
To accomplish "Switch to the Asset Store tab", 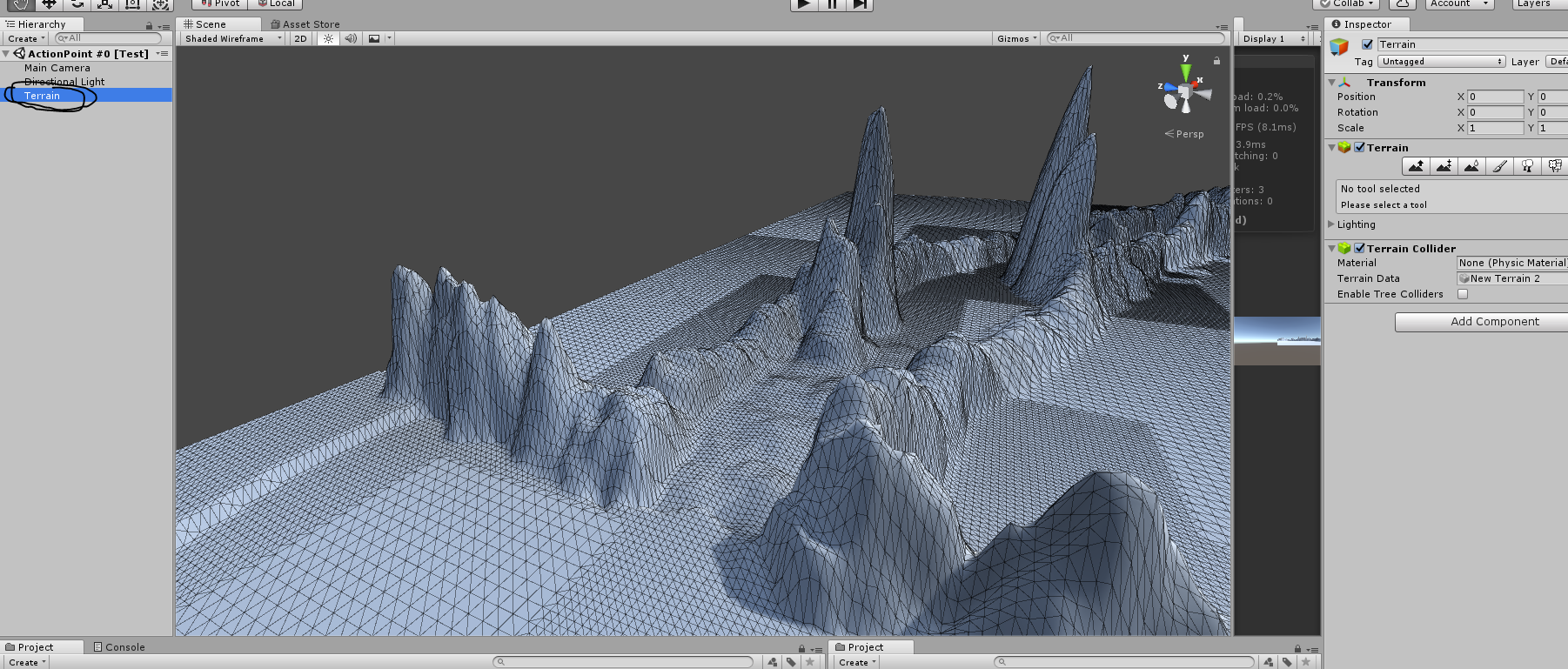I will point(305,24).
